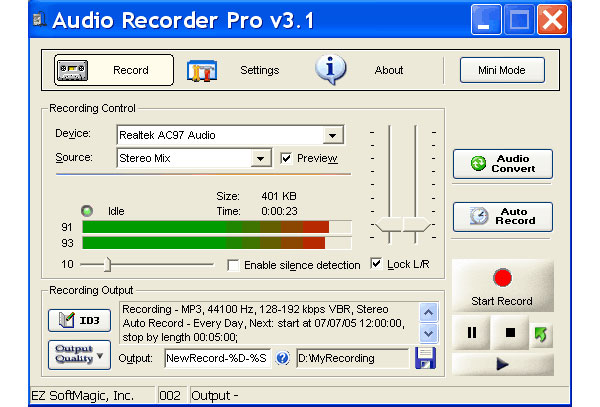The height and width of the screenshot is (407, 600).
Task: Toggle the Lock L/R checkbox
Action: (x=376, y=264)
